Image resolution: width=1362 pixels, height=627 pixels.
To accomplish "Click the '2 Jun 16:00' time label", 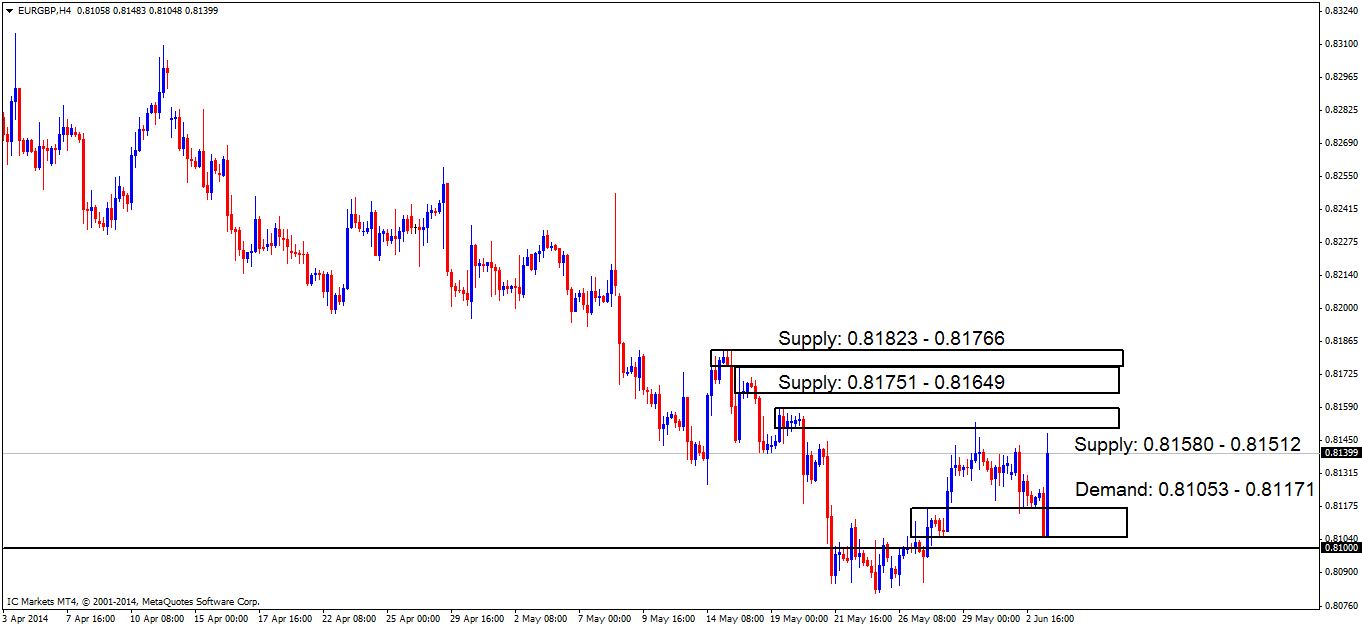I will [x=1050, y=619].
